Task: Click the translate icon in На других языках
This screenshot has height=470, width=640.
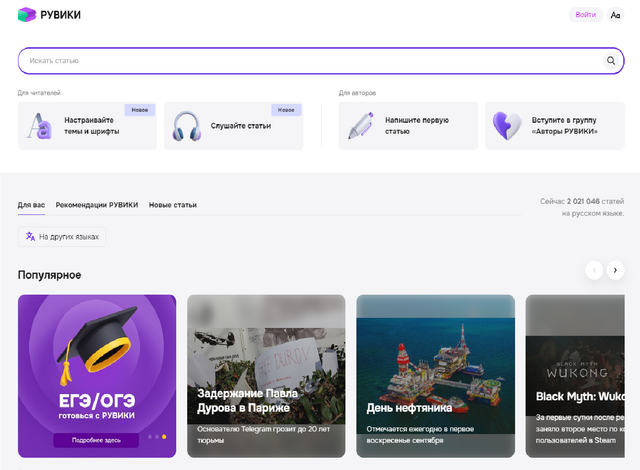Action: click(x=31, y=237)
